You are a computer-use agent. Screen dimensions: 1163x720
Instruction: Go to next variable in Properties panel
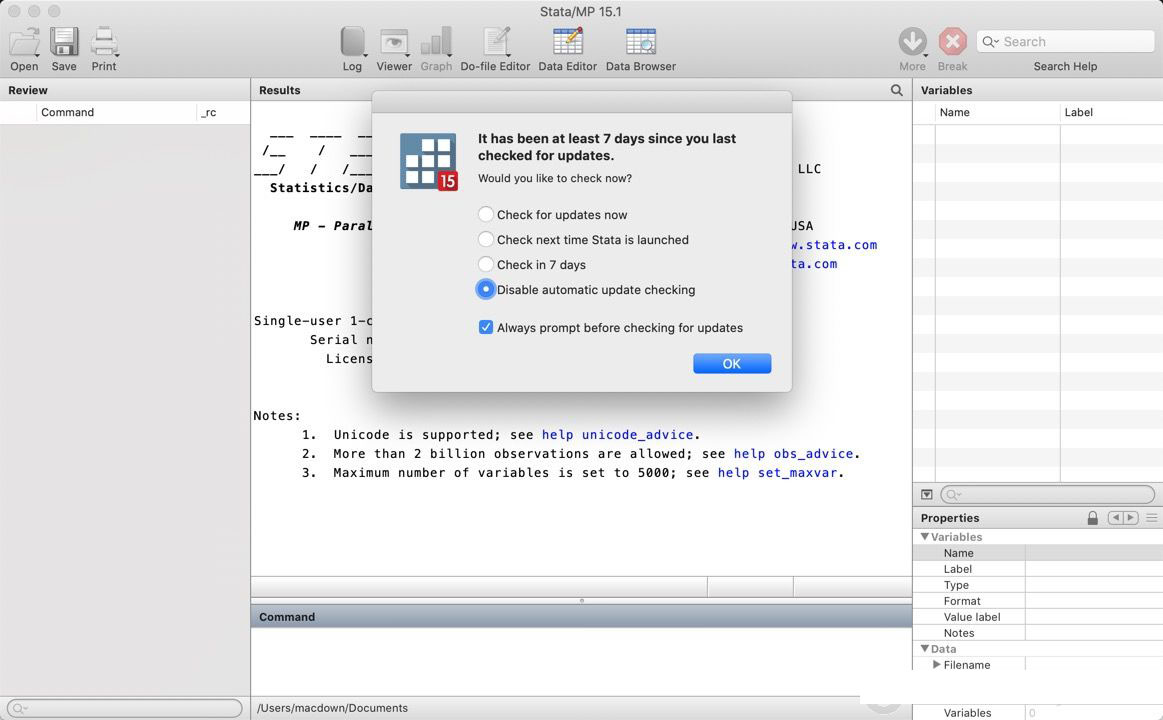[1131, 518]
